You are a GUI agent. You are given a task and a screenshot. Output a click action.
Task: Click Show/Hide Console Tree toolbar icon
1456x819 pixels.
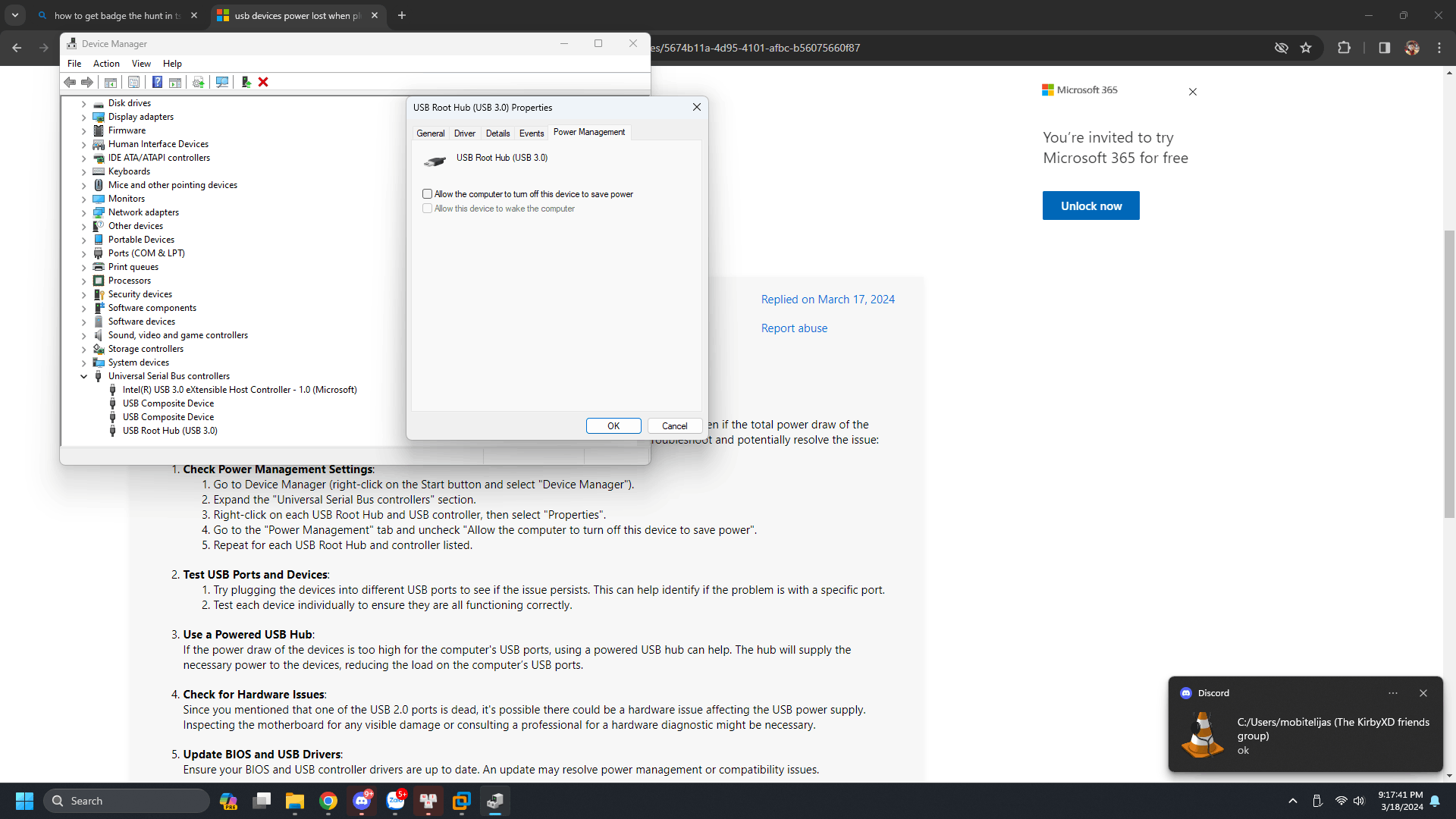click(111, 82)
